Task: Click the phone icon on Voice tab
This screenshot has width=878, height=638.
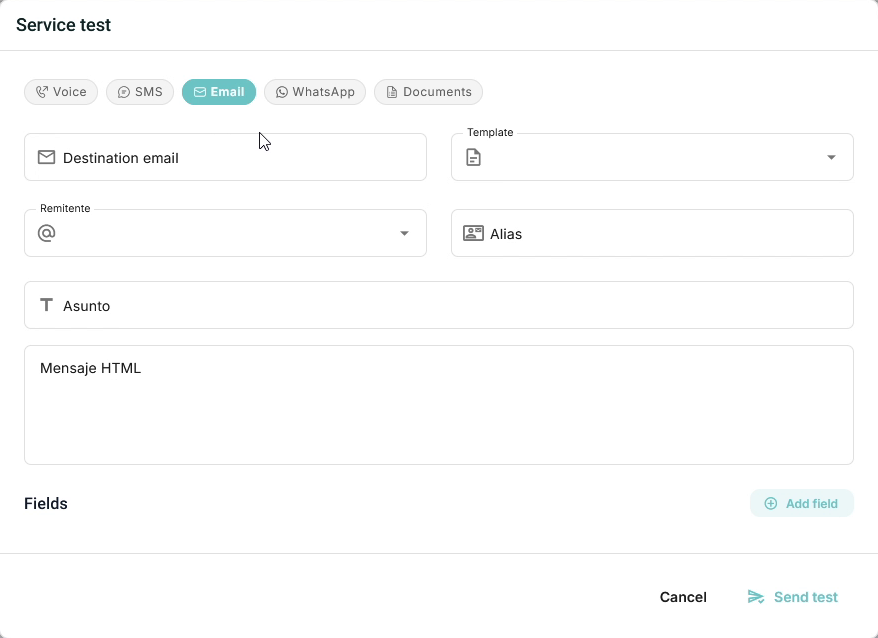Action: 42,92
